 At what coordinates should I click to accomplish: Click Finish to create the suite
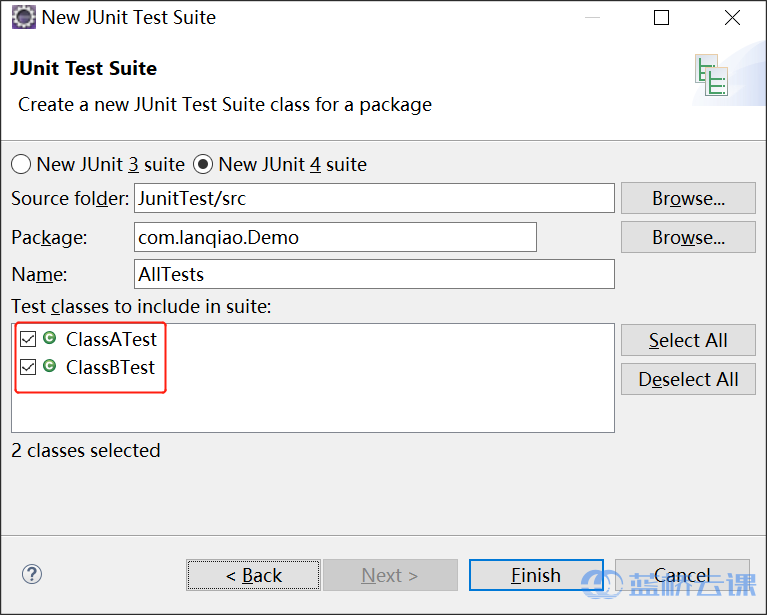point(536,575)
